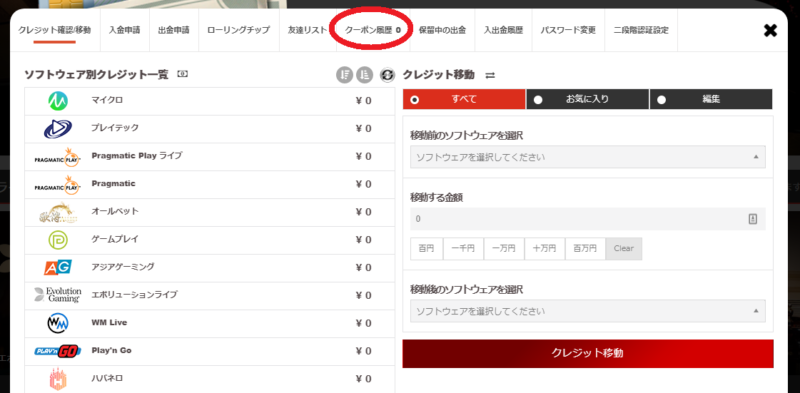The width and height of the screenshot is (800, 393).
Task: Click the Pragmatic Play ライブ logo
Action: [x=58, y=157]
